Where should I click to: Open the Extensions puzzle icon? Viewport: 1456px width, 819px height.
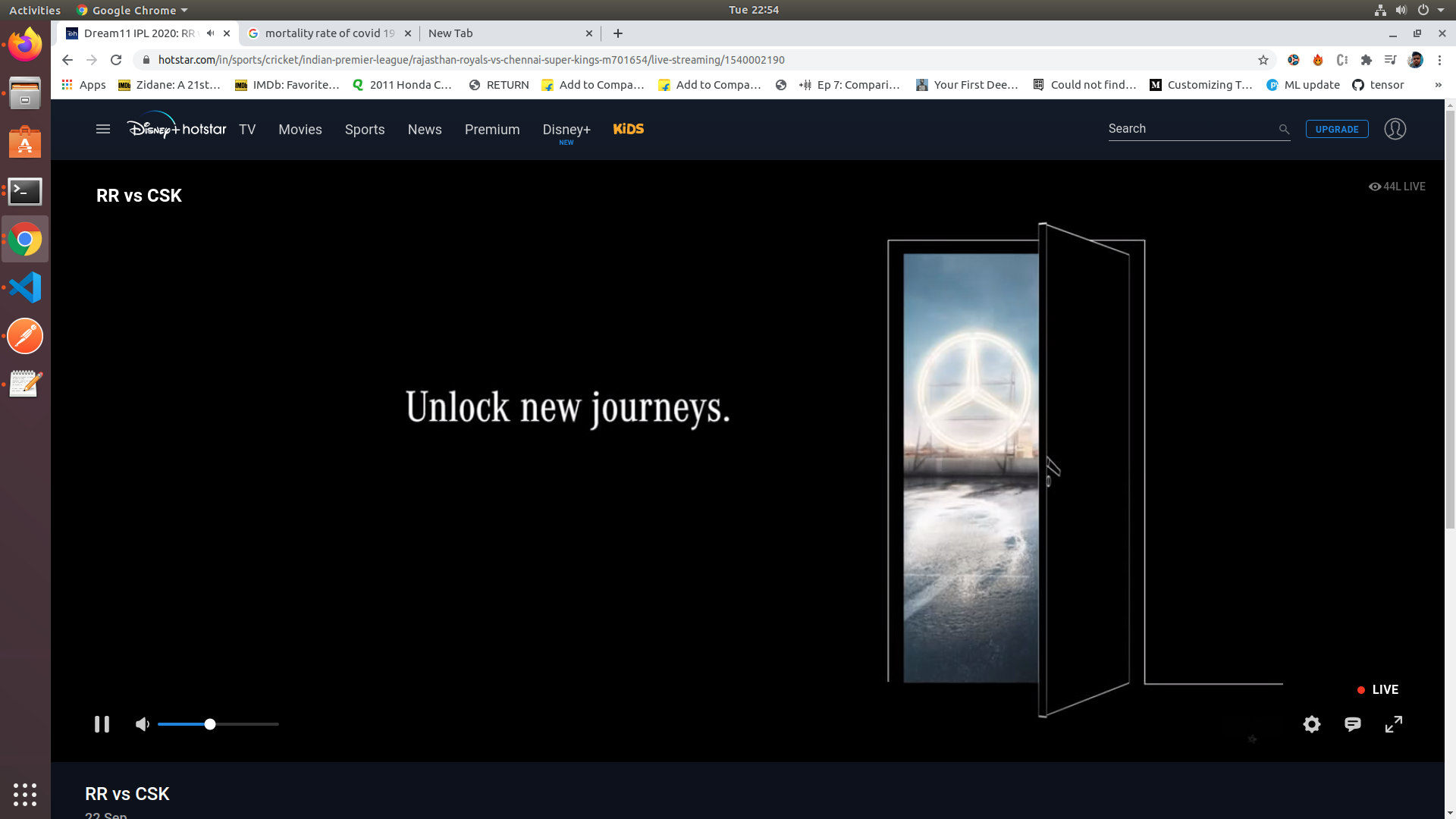click(x=1367, y=60)
